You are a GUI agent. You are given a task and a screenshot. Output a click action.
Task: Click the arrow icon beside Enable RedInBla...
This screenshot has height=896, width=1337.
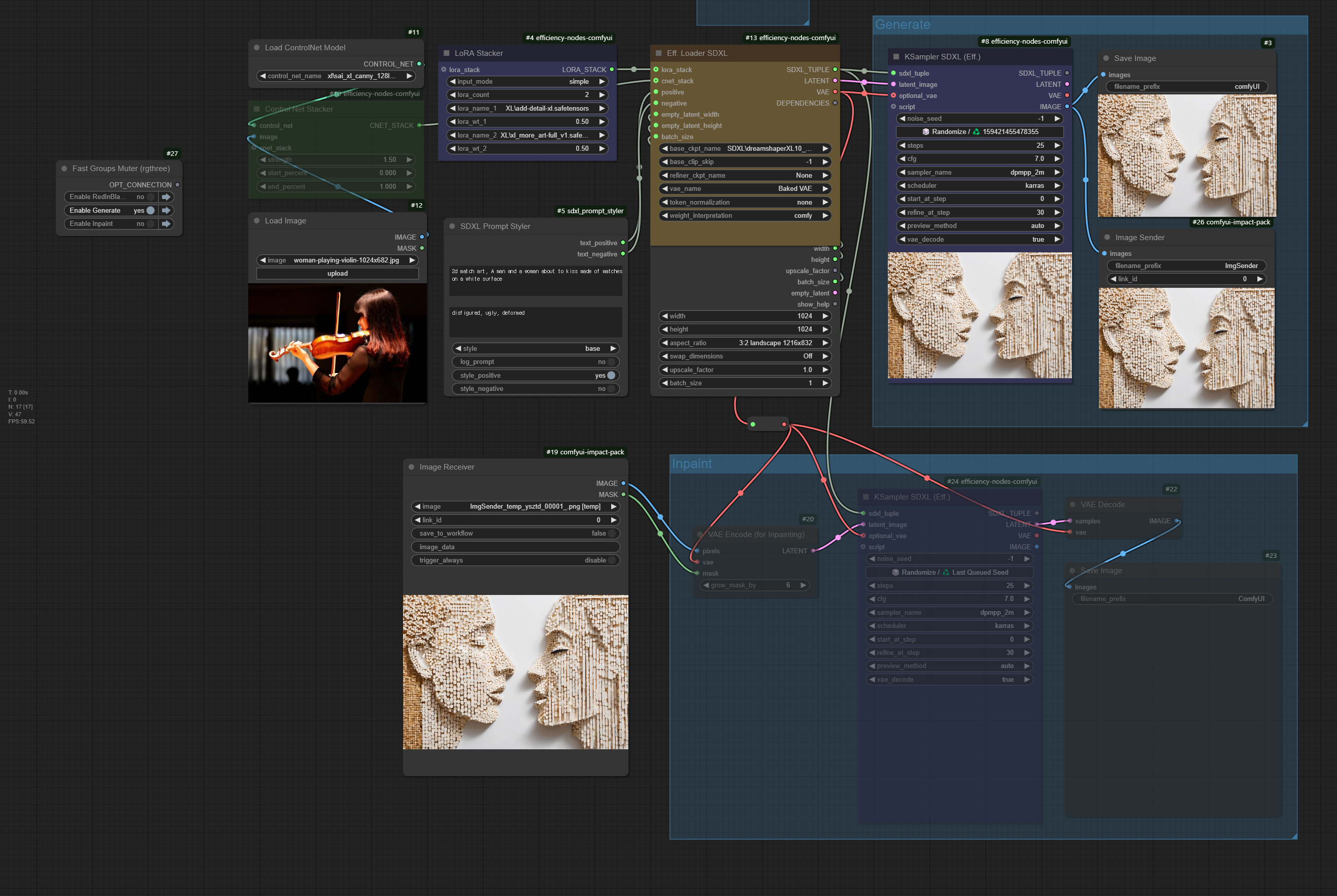pyautogui.click(x=166, y=196)
